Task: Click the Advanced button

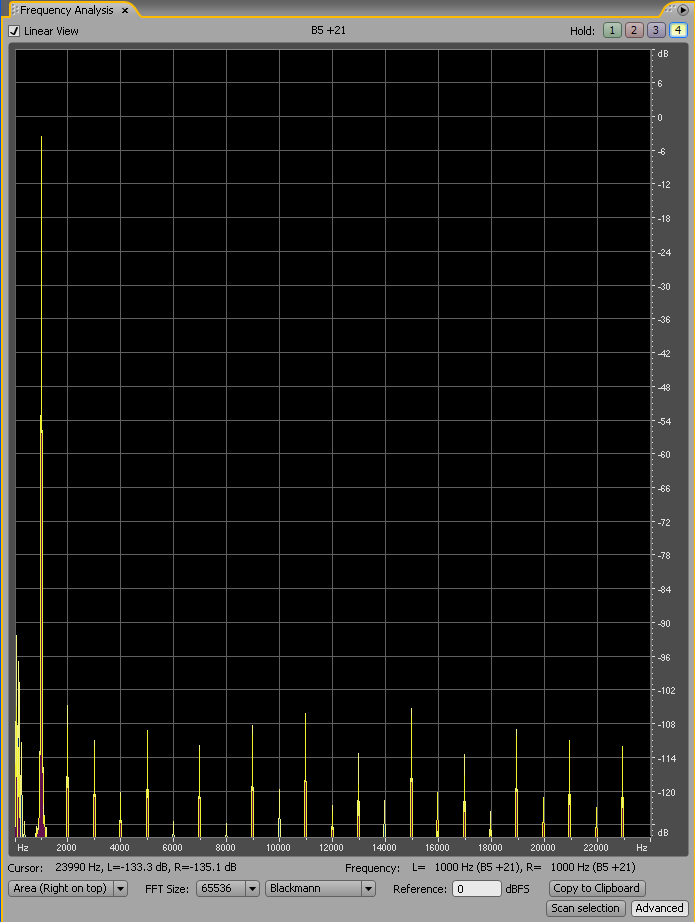Action: [659, 908]
